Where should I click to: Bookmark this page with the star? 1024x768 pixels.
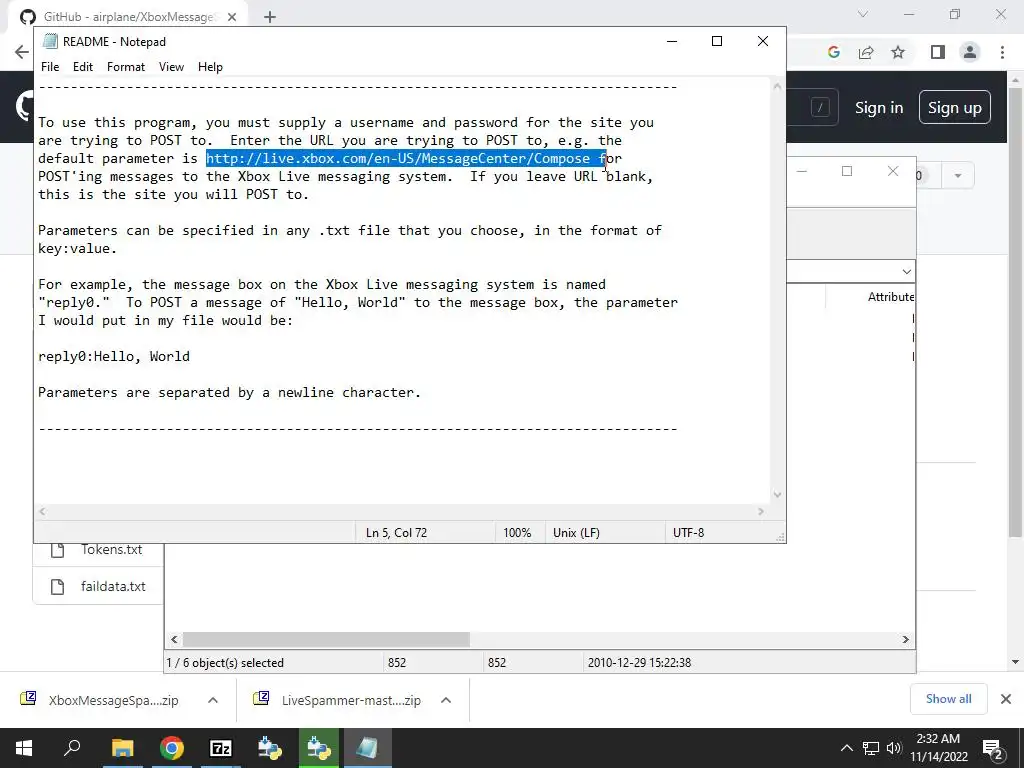[898, 52]
